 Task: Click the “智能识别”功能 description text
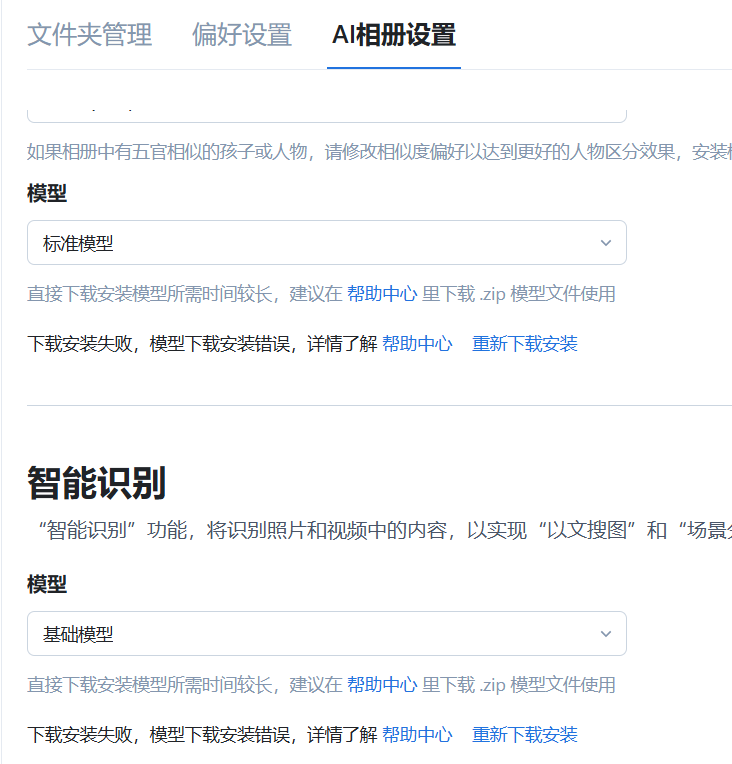point(385,530)
